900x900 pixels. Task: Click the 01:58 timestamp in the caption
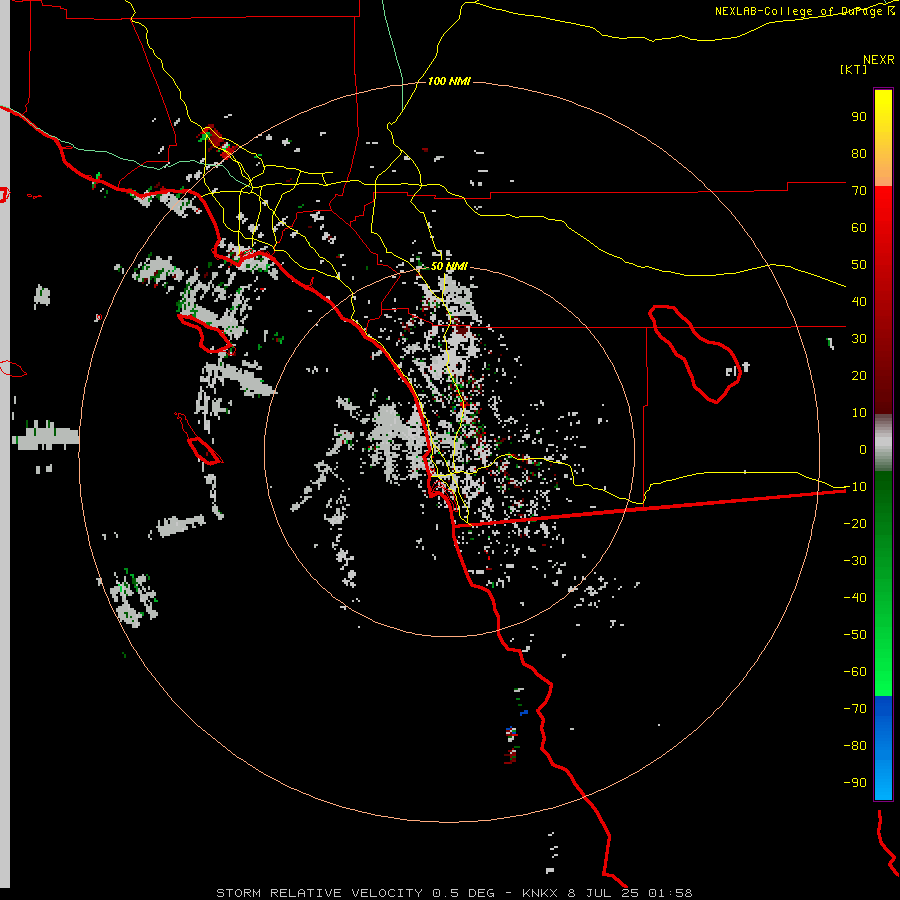(670, 893)
